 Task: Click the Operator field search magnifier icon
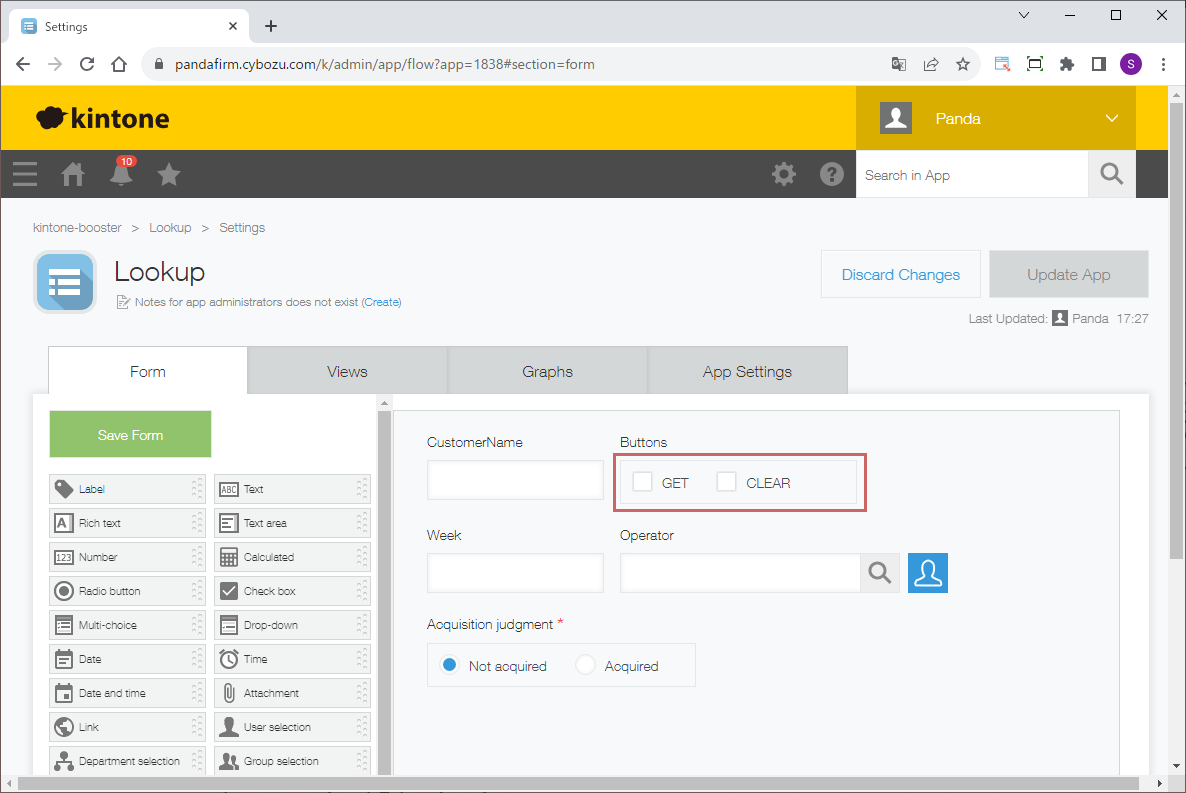(880, 573)
